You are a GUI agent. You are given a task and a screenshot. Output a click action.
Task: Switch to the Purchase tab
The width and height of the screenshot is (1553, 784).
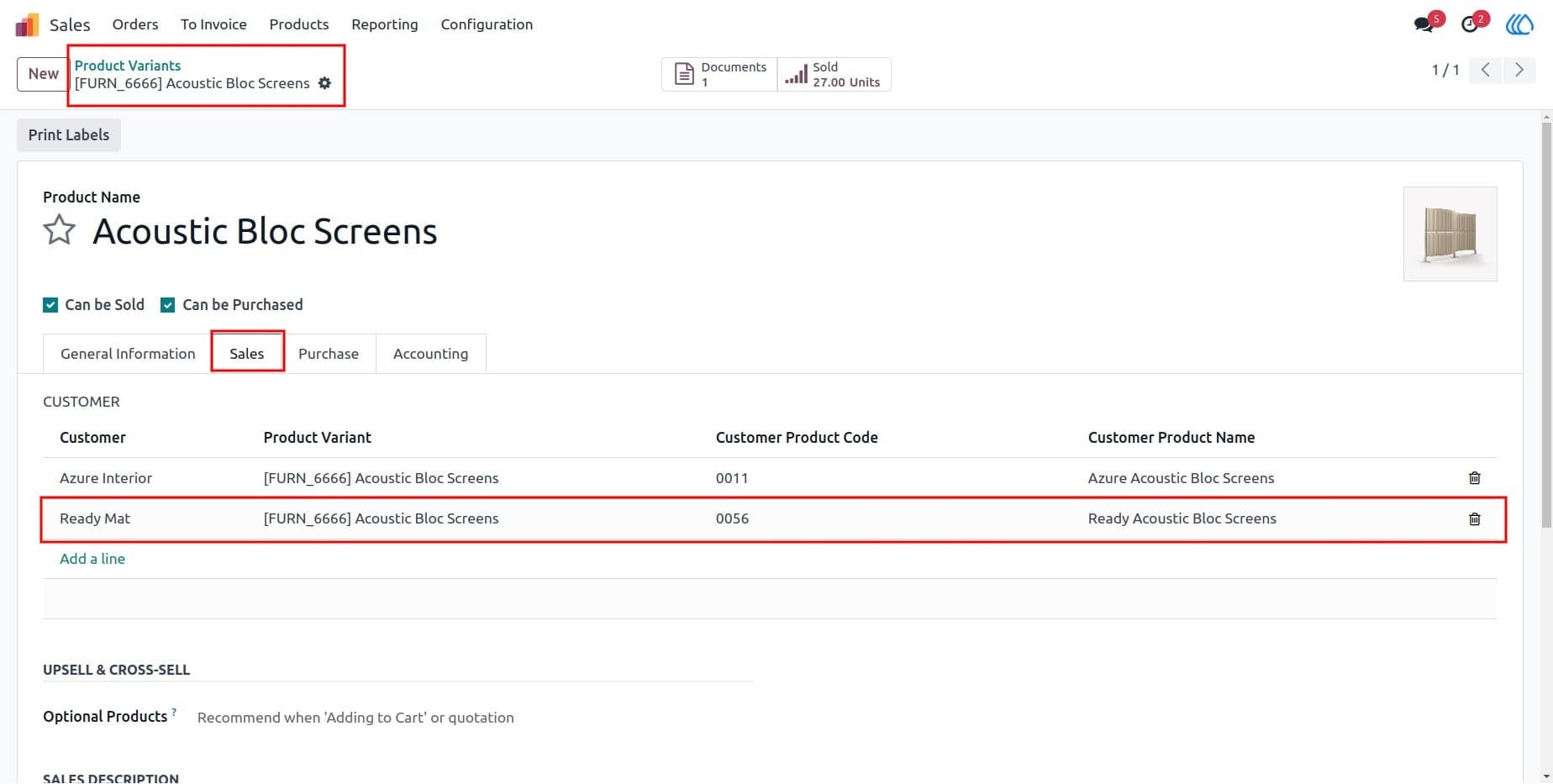pyautogui.click(x=329, y=354)
